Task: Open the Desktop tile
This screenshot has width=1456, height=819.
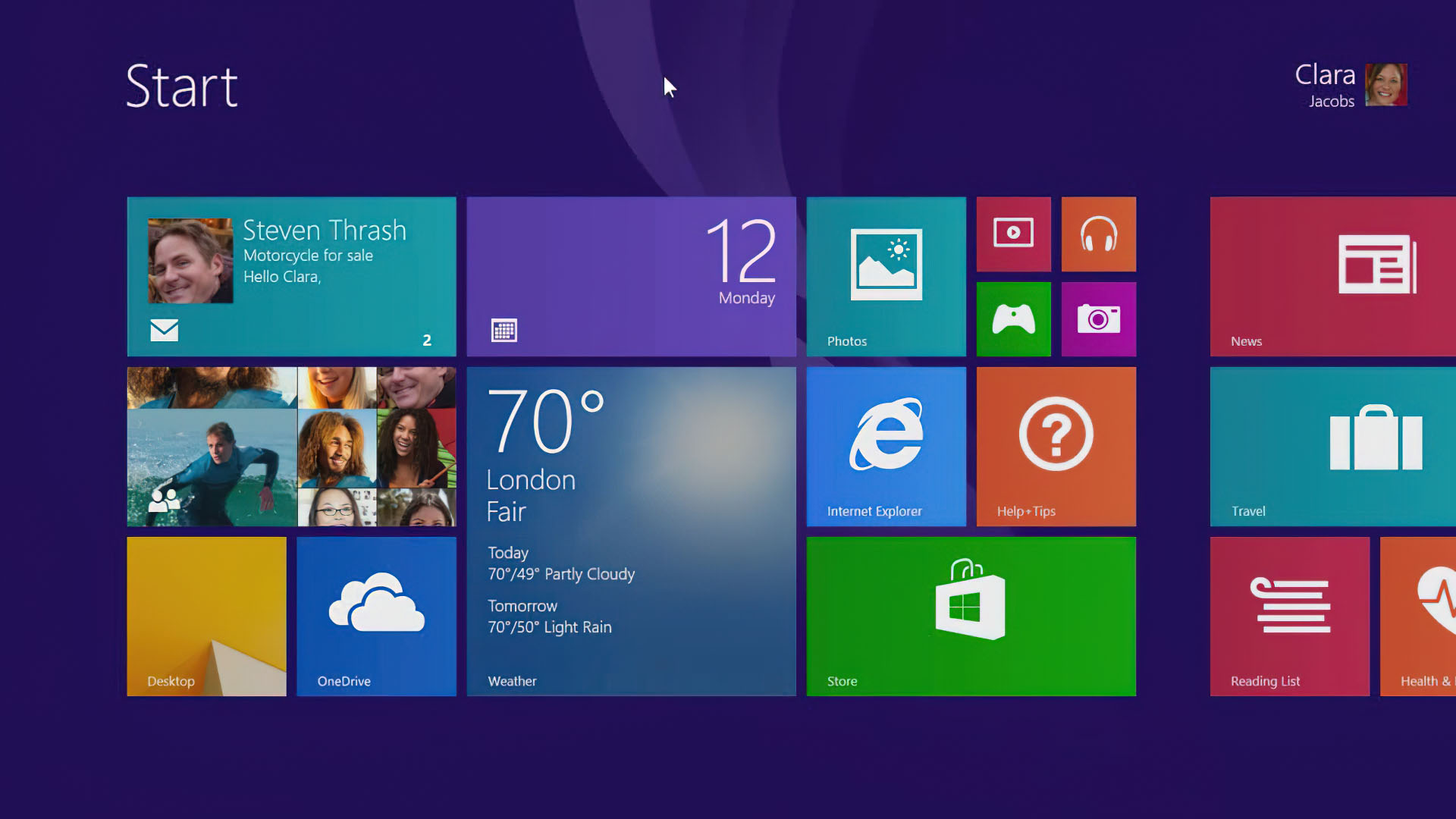Action: click(206, 616)
